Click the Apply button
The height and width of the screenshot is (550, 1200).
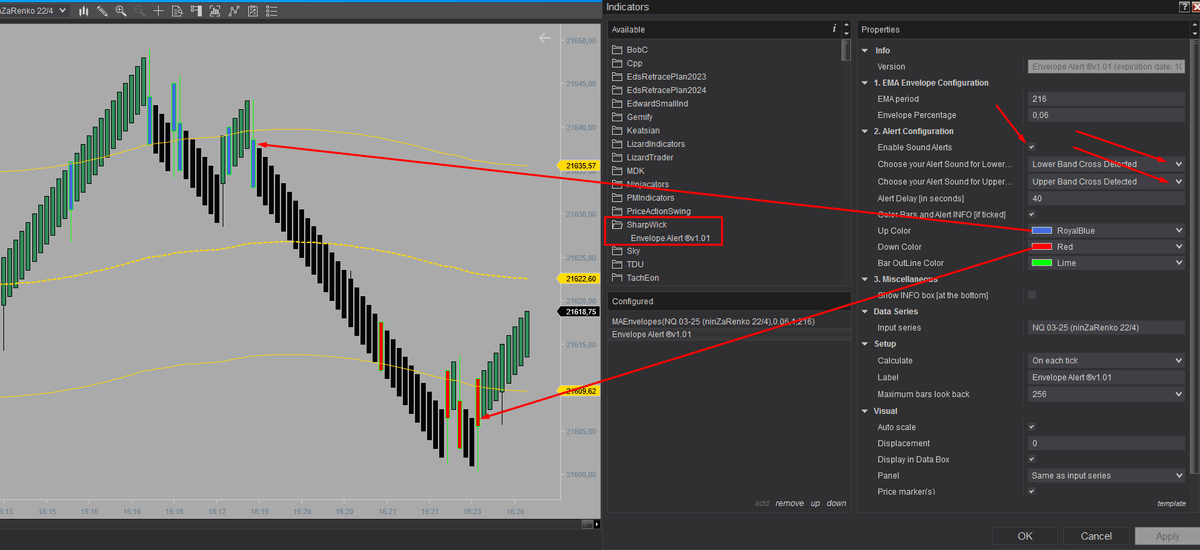coord(1167,536)
